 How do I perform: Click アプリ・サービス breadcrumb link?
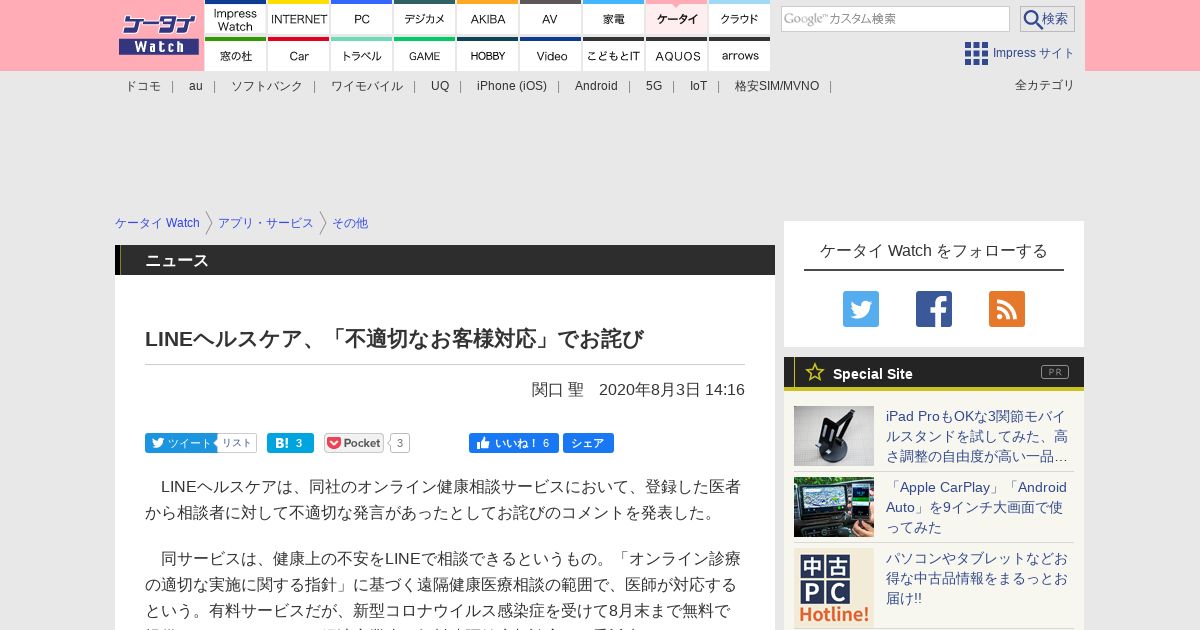pos(266,223)
